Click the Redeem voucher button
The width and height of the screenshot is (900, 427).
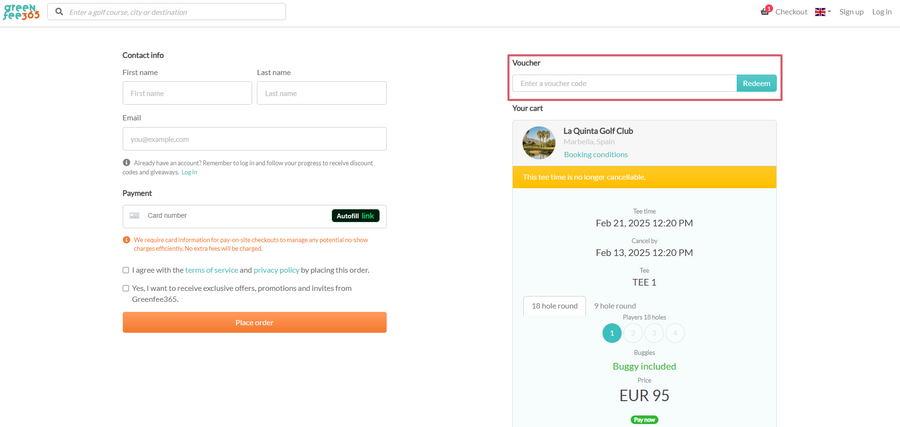tap(756, 83)
